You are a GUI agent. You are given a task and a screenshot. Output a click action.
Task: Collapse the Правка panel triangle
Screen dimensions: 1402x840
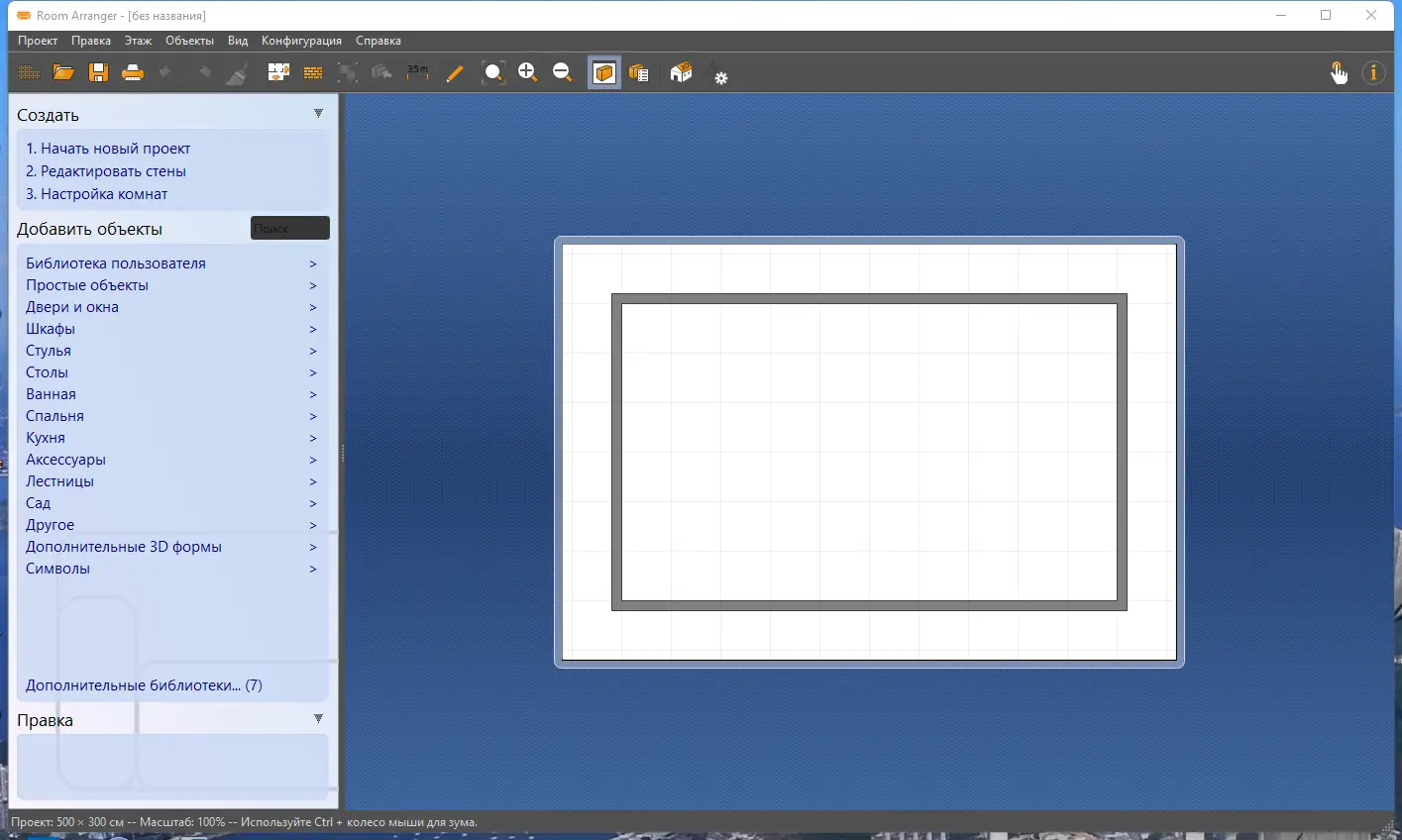pyautogui.click(x=318, y=718)
